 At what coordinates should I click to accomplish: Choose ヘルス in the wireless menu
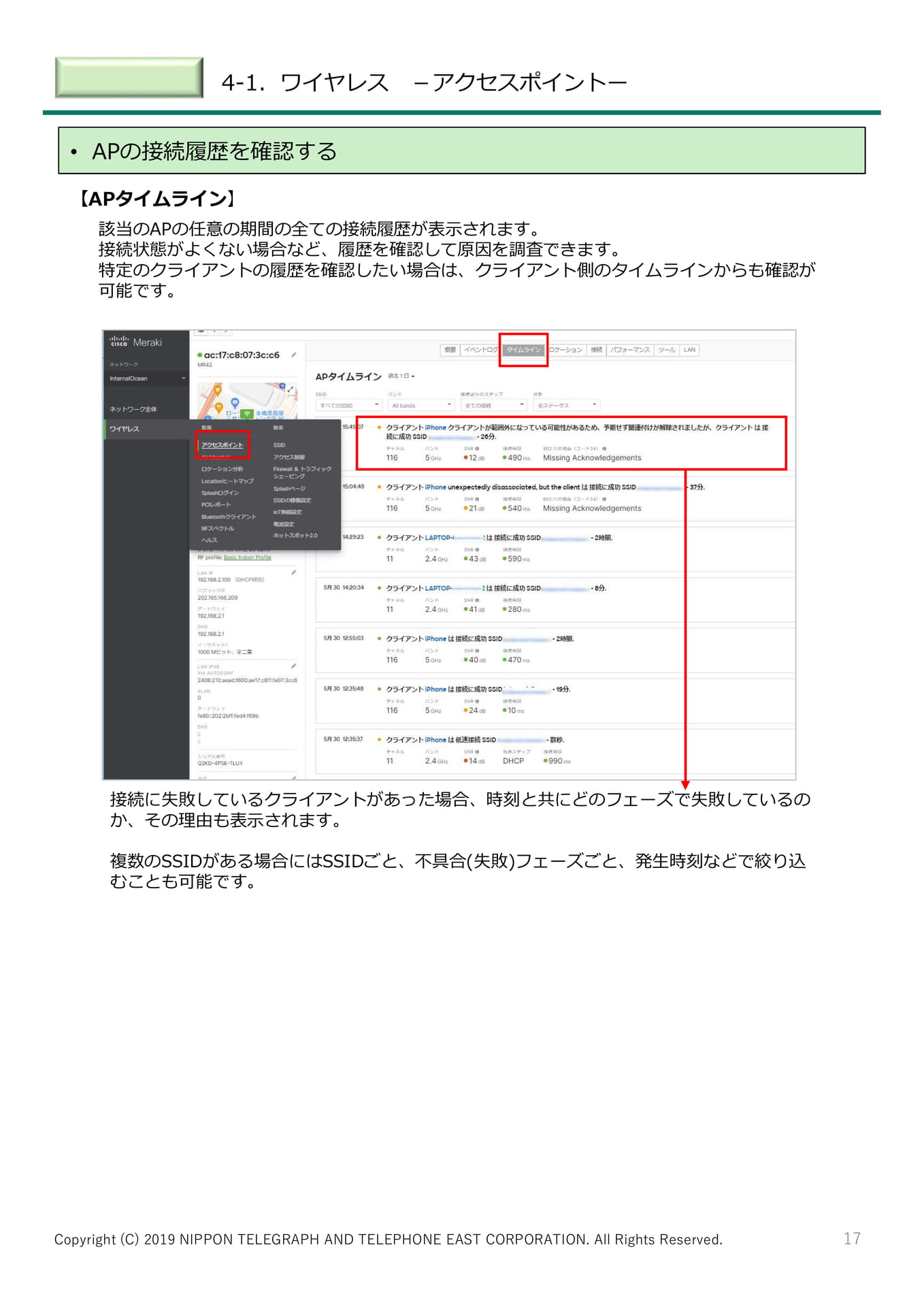[209, 540]
